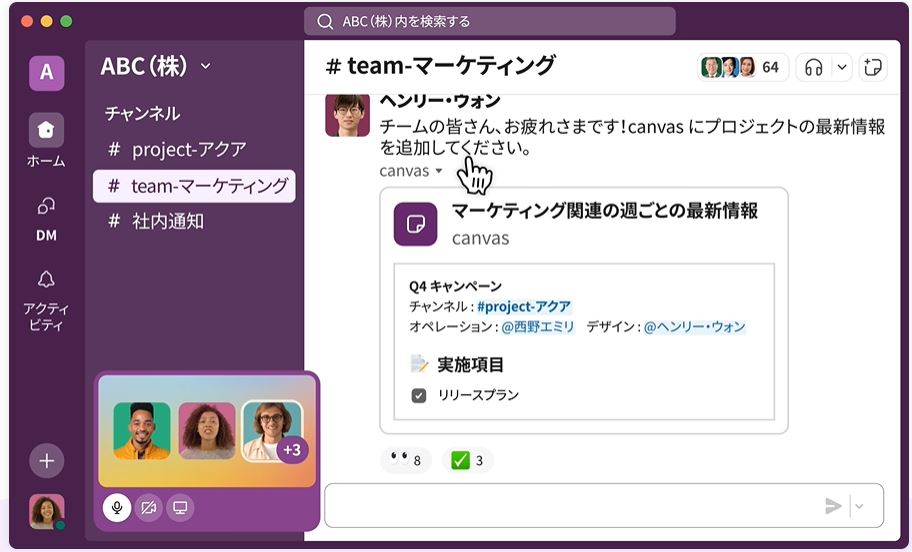Screen dimensions: 912x552
Task: Open the send options dropdown arrow
Action: (x=860, y=506)
